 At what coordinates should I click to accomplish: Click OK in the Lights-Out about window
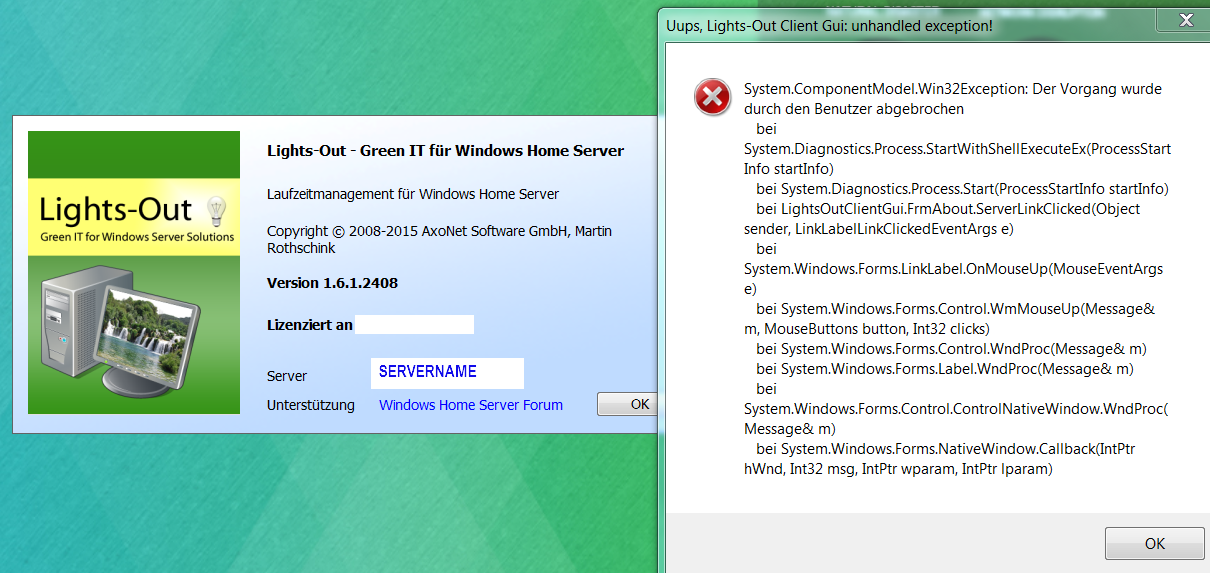[628, 404]
